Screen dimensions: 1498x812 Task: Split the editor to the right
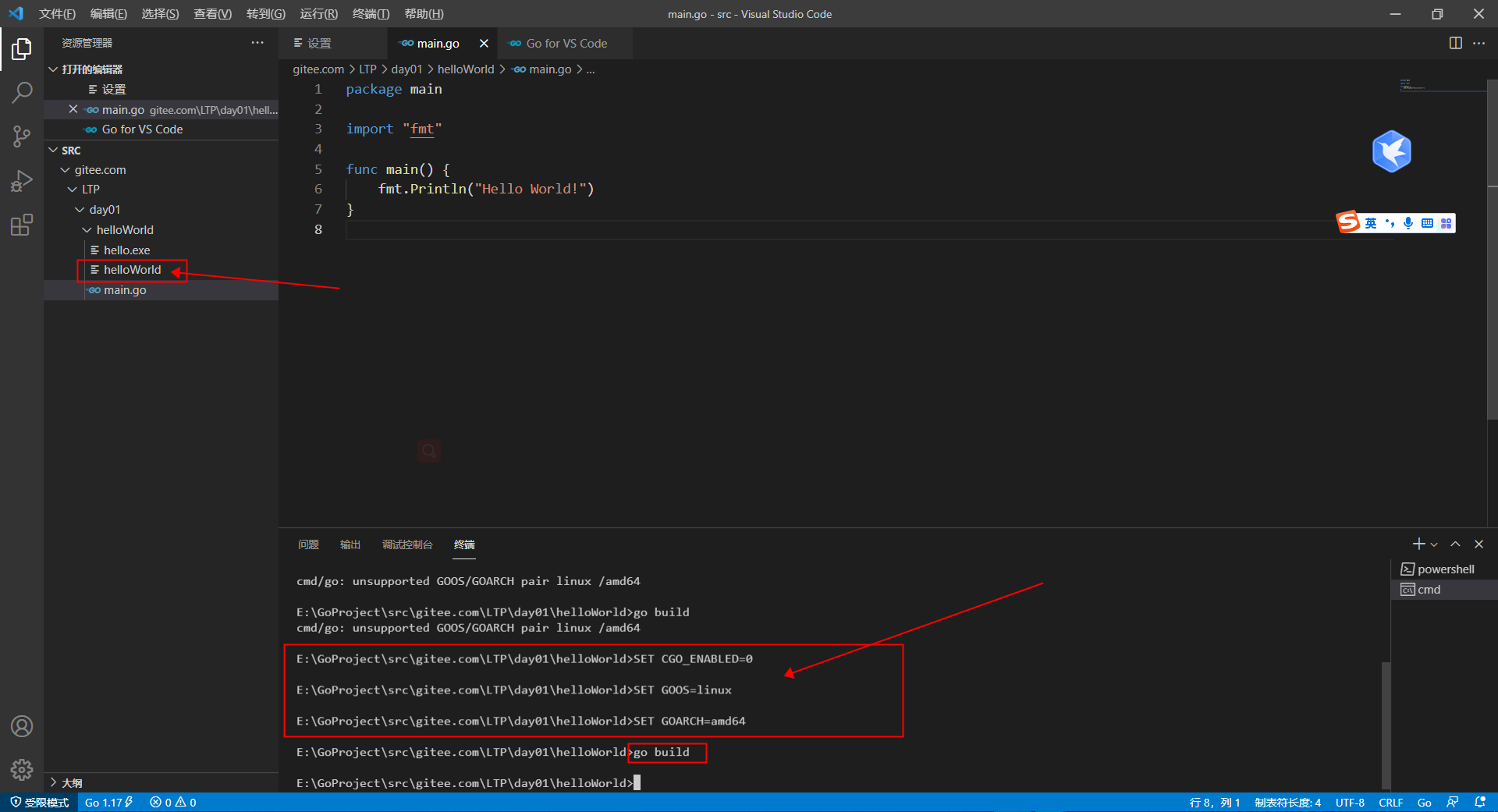click(1456, 43)
